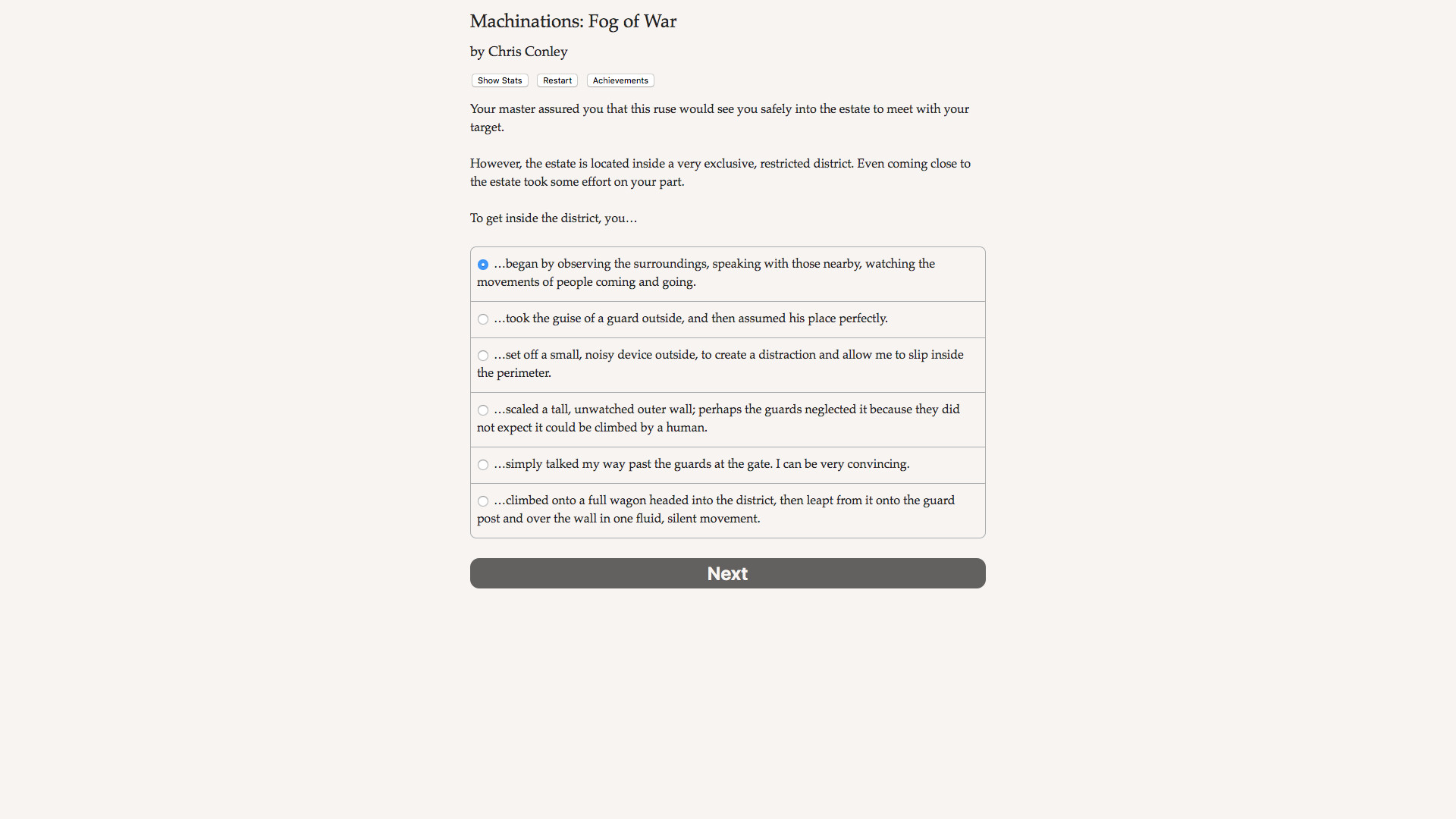The height and width of the screenshot is (819, 1456).
Task: Click the Next button's label text
Action: 726,573
